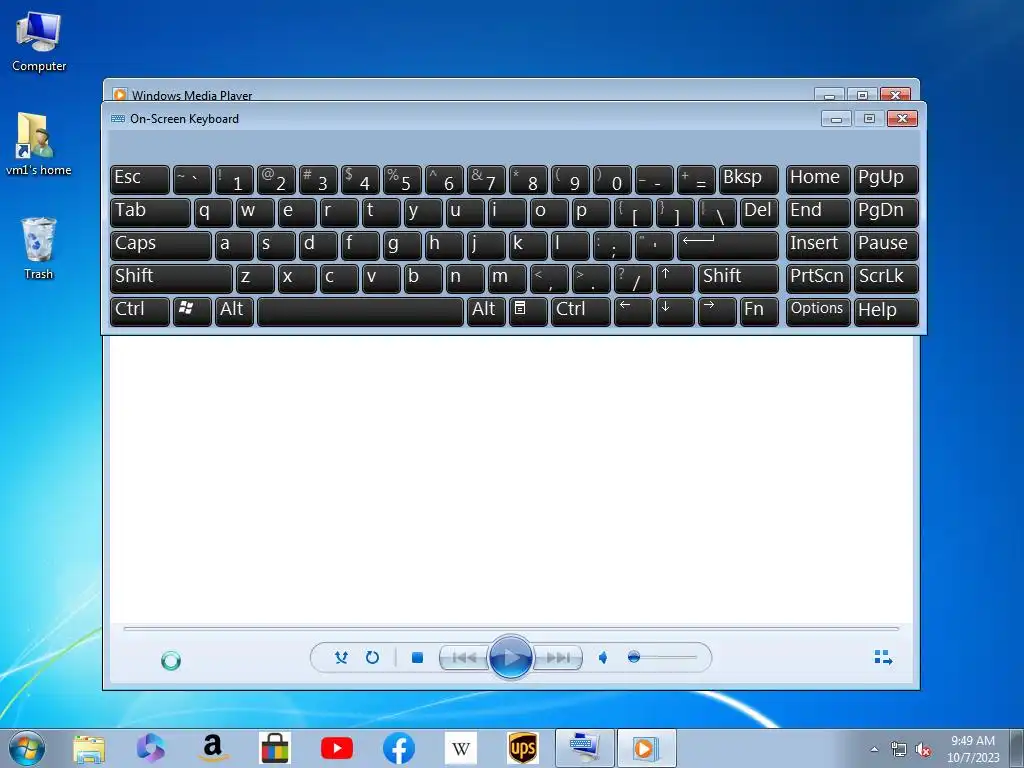The height and width of the screenshot is (768, 1024).
Task: Open the Copilot taskbar icon
Action: (x=151, y=748)
